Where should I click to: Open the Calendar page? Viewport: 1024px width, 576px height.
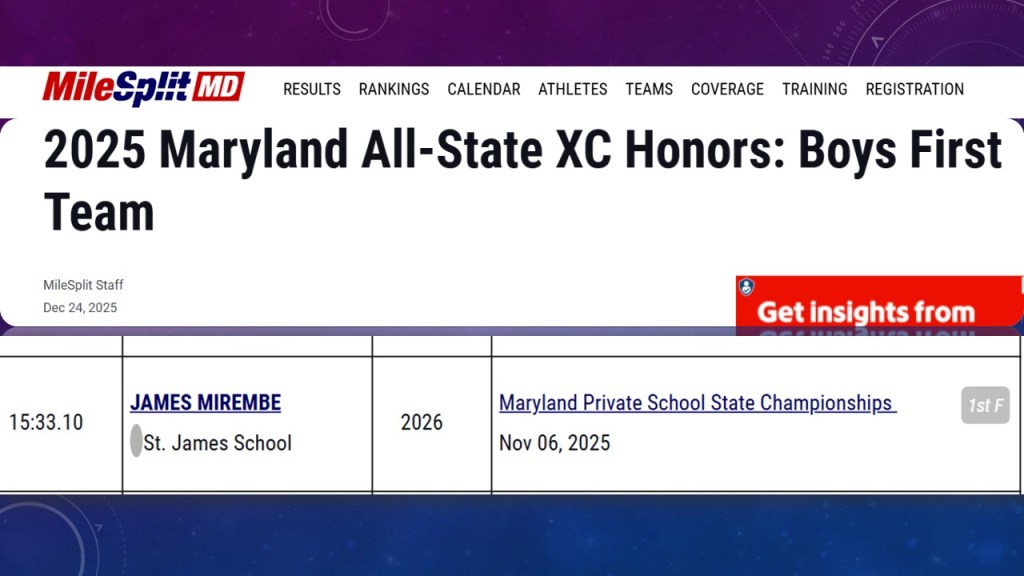484,89
